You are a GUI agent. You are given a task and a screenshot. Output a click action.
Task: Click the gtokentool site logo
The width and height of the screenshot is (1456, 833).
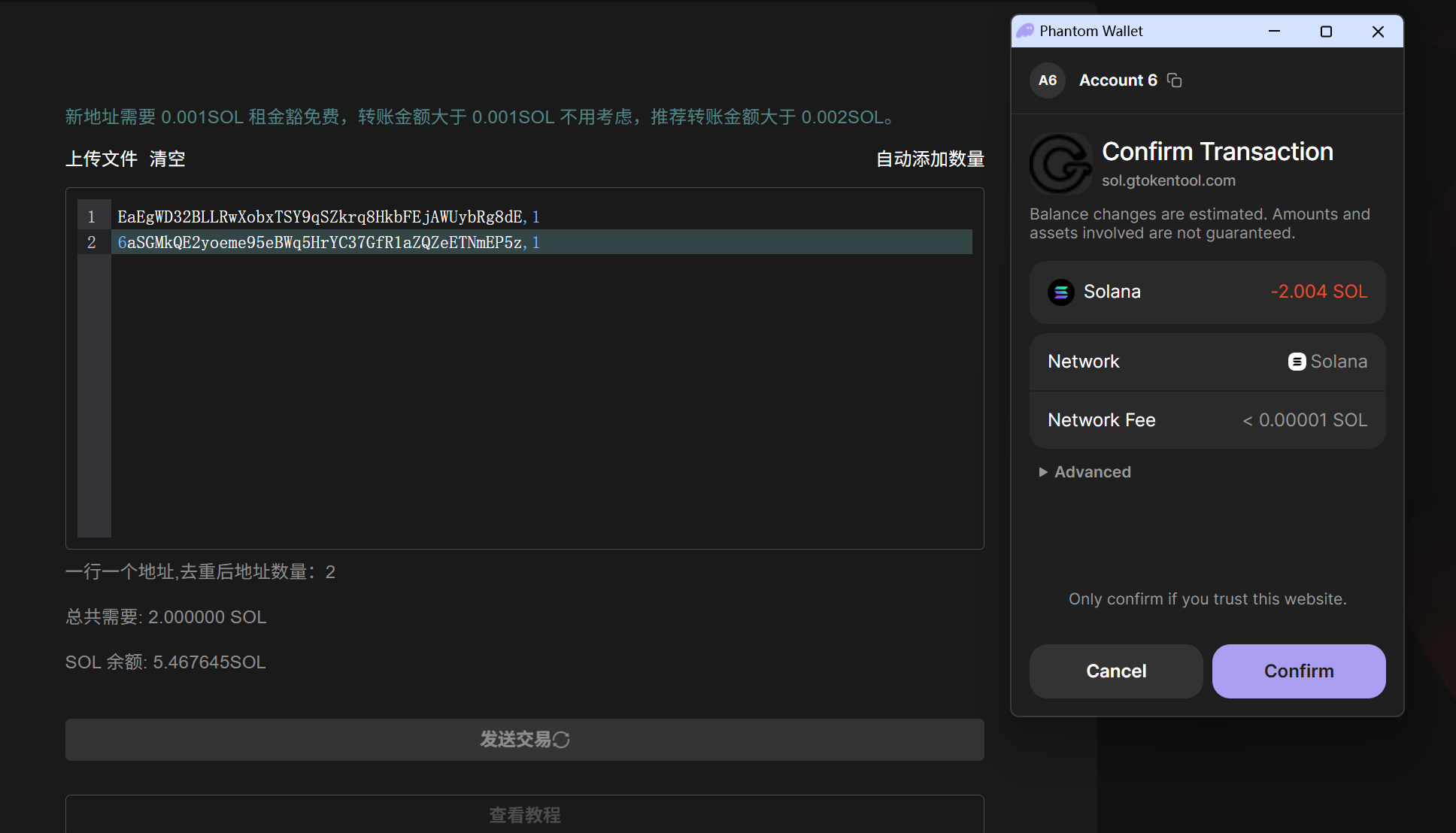click(x=1060, y=164)
